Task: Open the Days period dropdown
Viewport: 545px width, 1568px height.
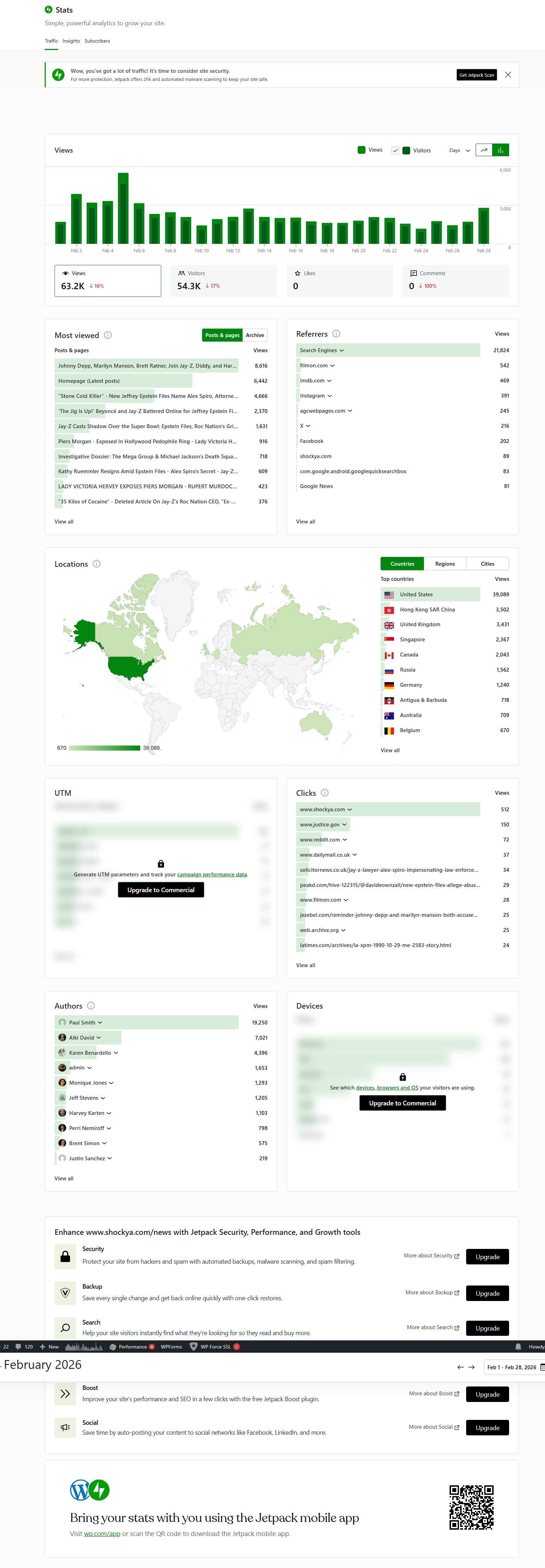Action: pyautogui.click(x=459, y=150)
